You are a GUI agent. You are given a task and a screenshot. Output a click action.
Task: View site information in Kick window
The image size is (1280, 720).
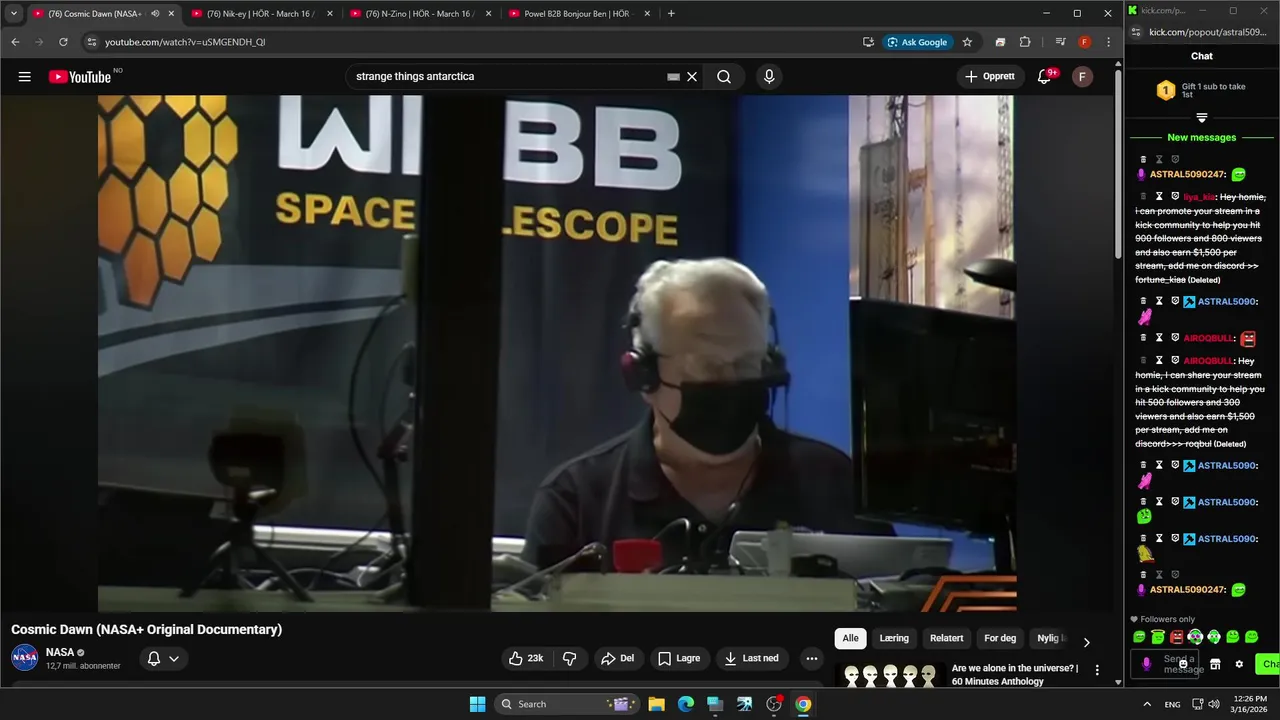(x=1137, y=32)
